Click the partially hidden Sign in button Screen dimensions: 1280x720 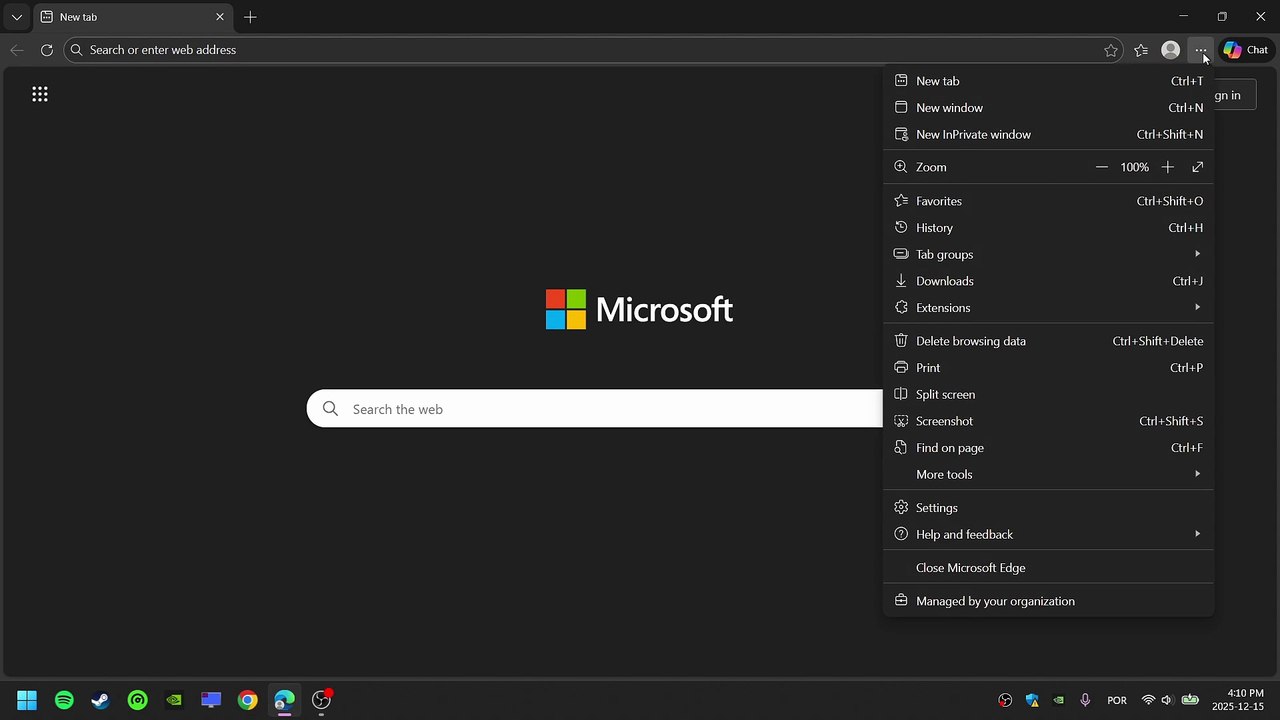coord(1234,95)
